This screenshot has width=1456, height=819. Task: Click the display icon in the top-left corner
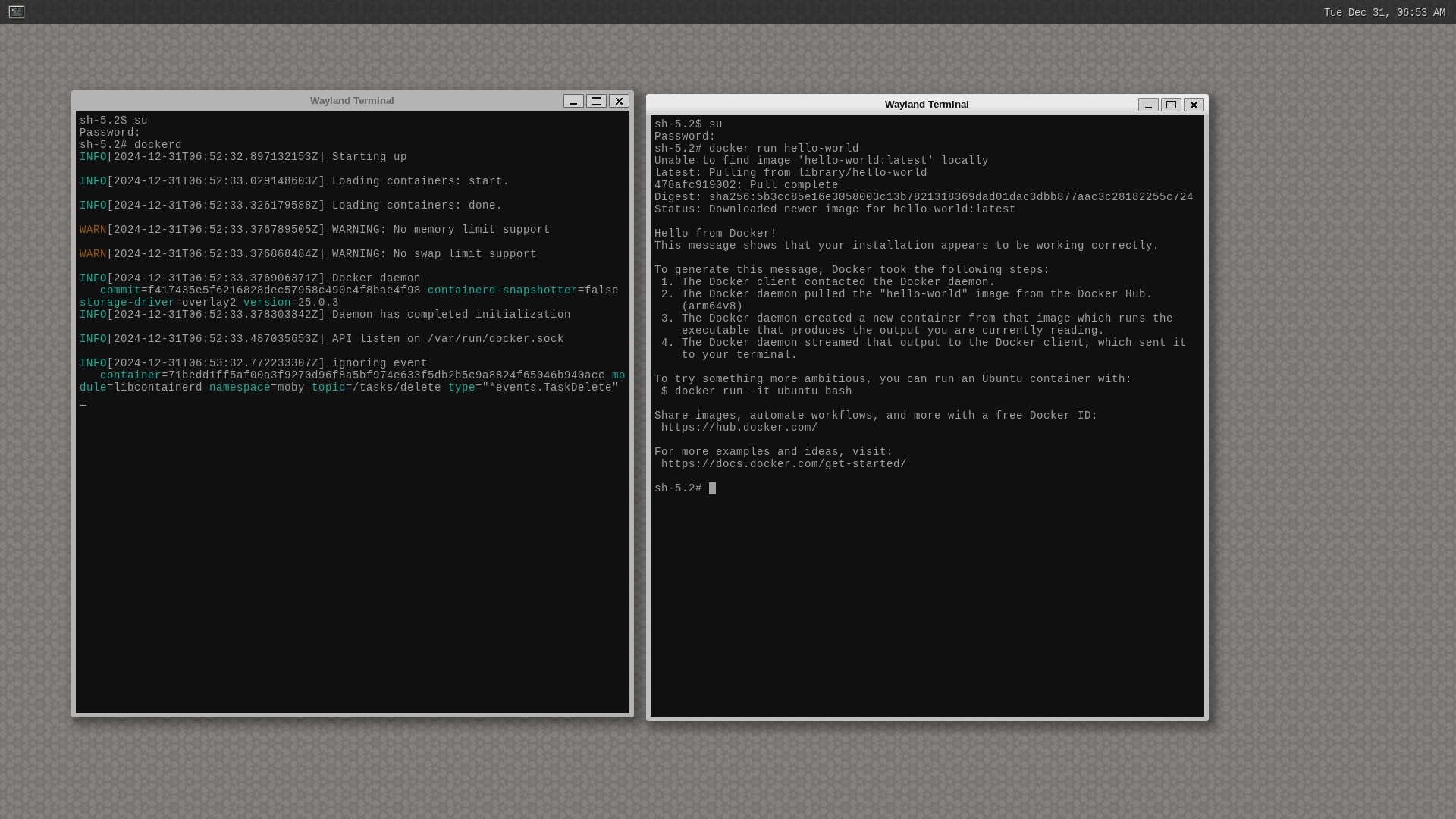[x=16, y=12]
